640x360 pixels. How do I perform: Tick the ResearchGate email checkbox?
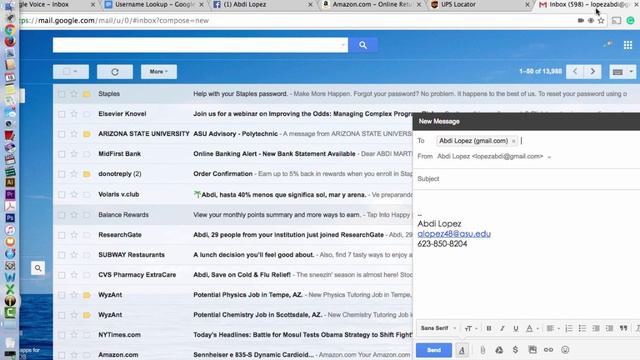click(61, 235)
